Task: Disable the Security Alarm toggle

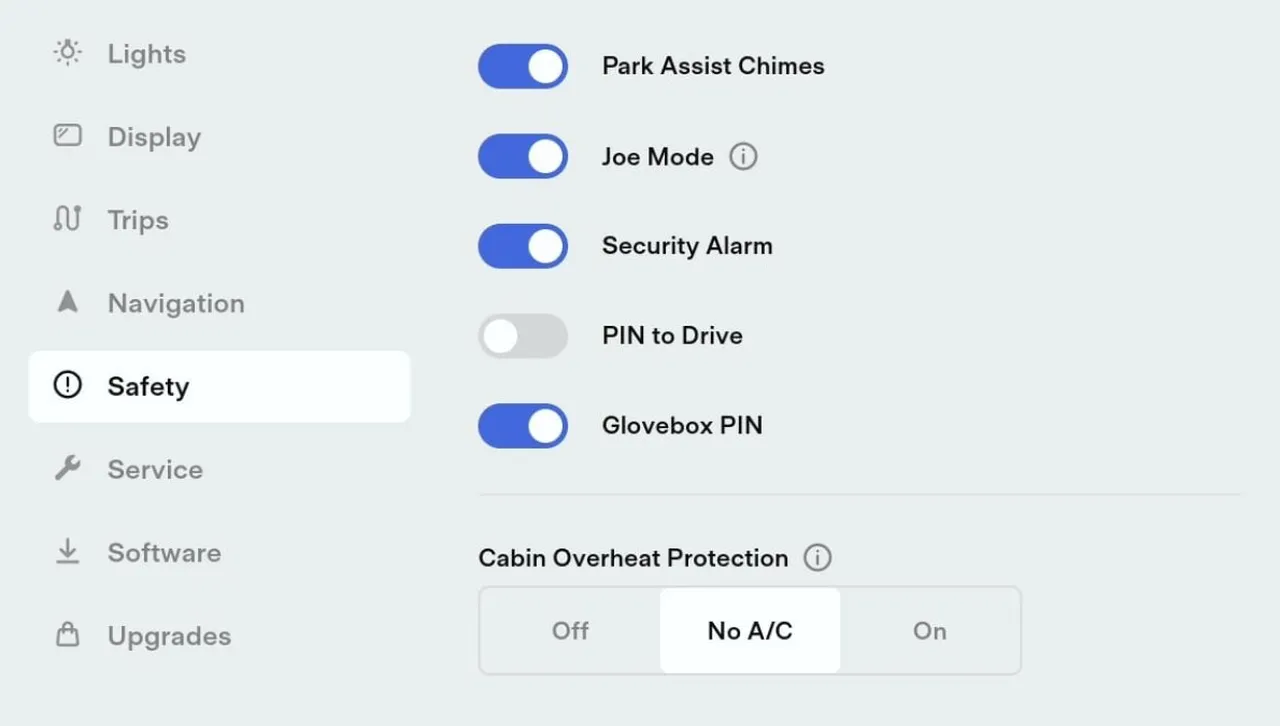Action: pyautogui.click(x=523, y=246)
